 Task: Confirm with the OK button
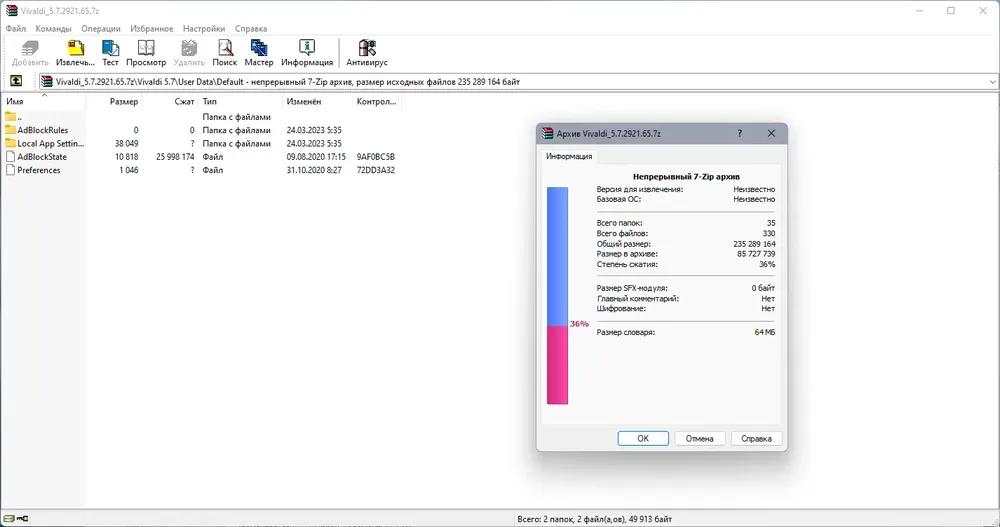click(x=643, y=438)
